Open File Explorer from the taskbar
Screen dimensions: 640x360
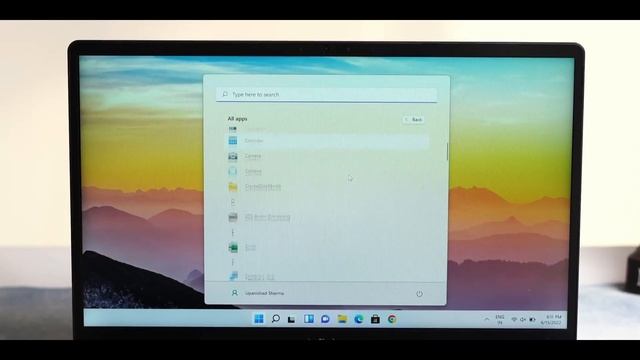342,319
